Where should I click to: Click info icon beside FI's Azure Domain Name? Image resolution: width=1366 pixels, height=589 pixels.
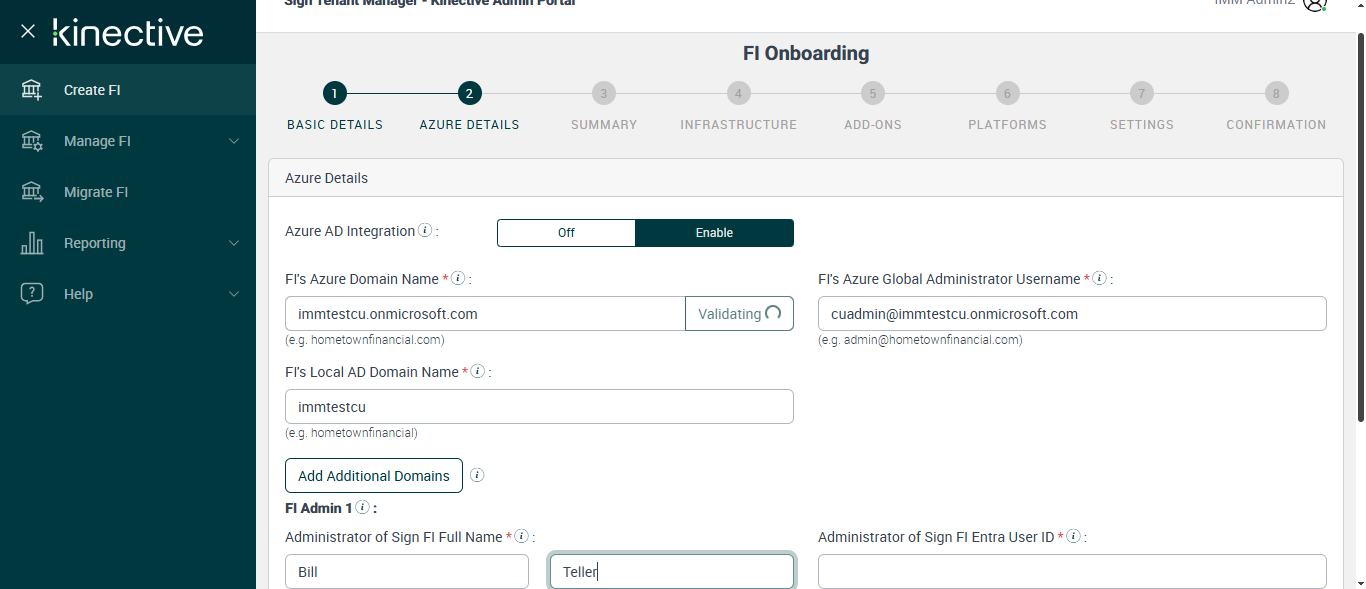(x=458, y=278)
